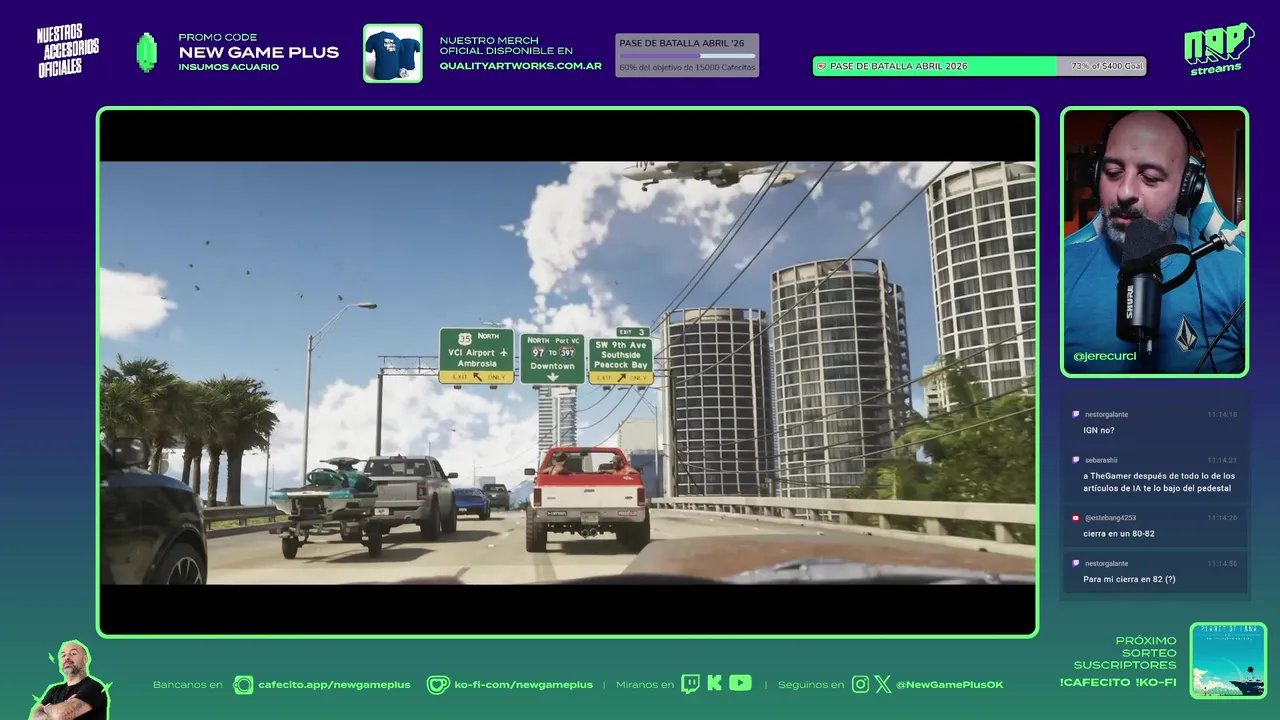Click 'Miranos en' label
This screenshot has width=1280, height=720.
pyautogui.click(x=645, y=685)
